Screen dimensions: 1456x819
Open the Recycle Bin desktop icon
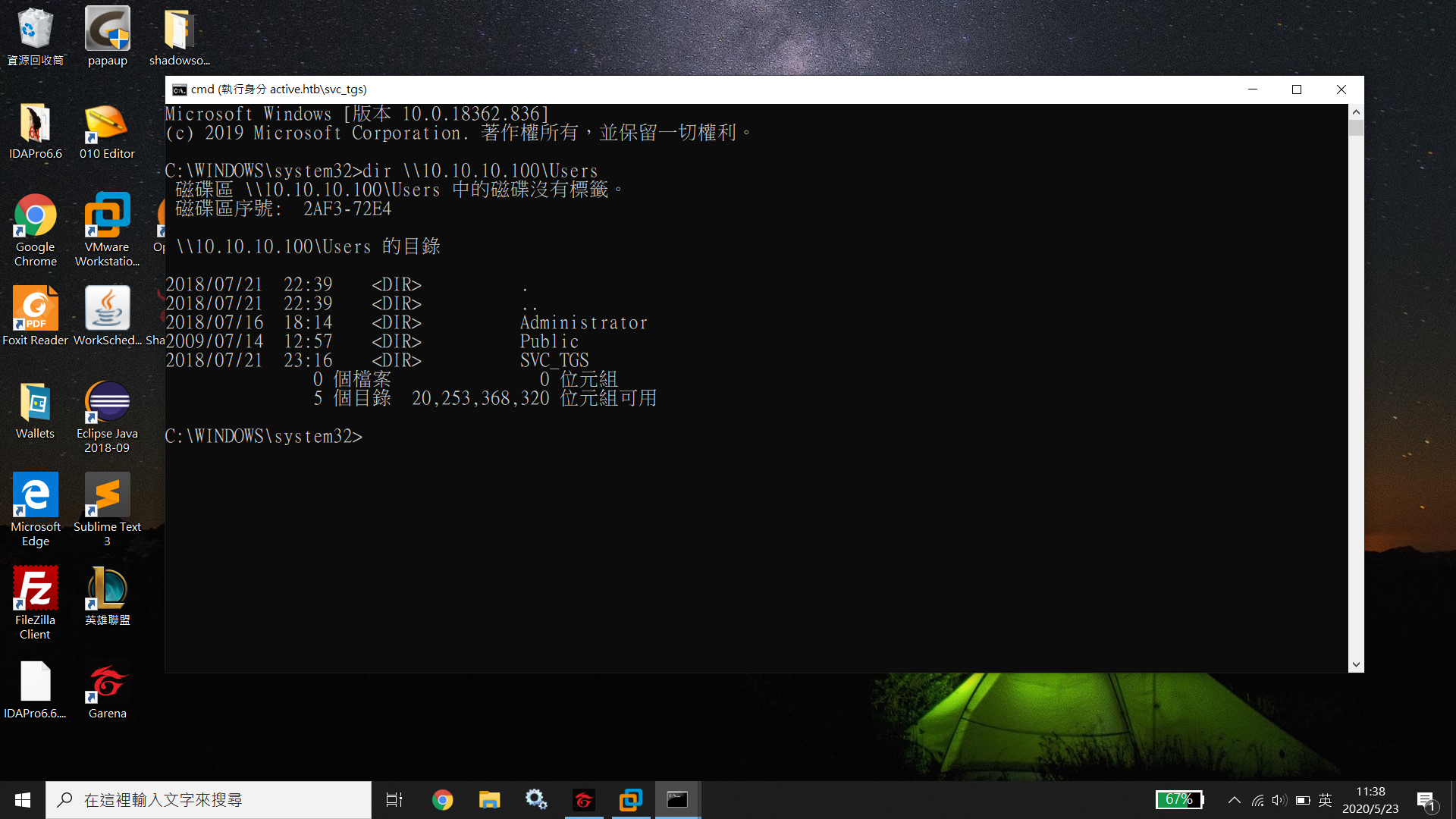pos(35,36)
